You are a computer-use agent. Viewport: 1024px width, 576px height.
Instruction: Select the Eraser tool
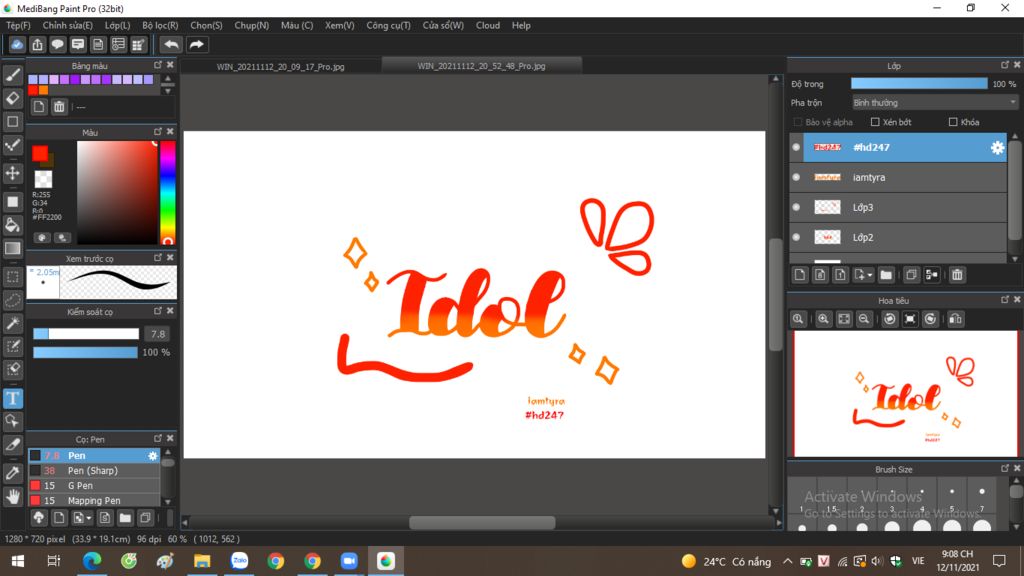click(12, 99)
